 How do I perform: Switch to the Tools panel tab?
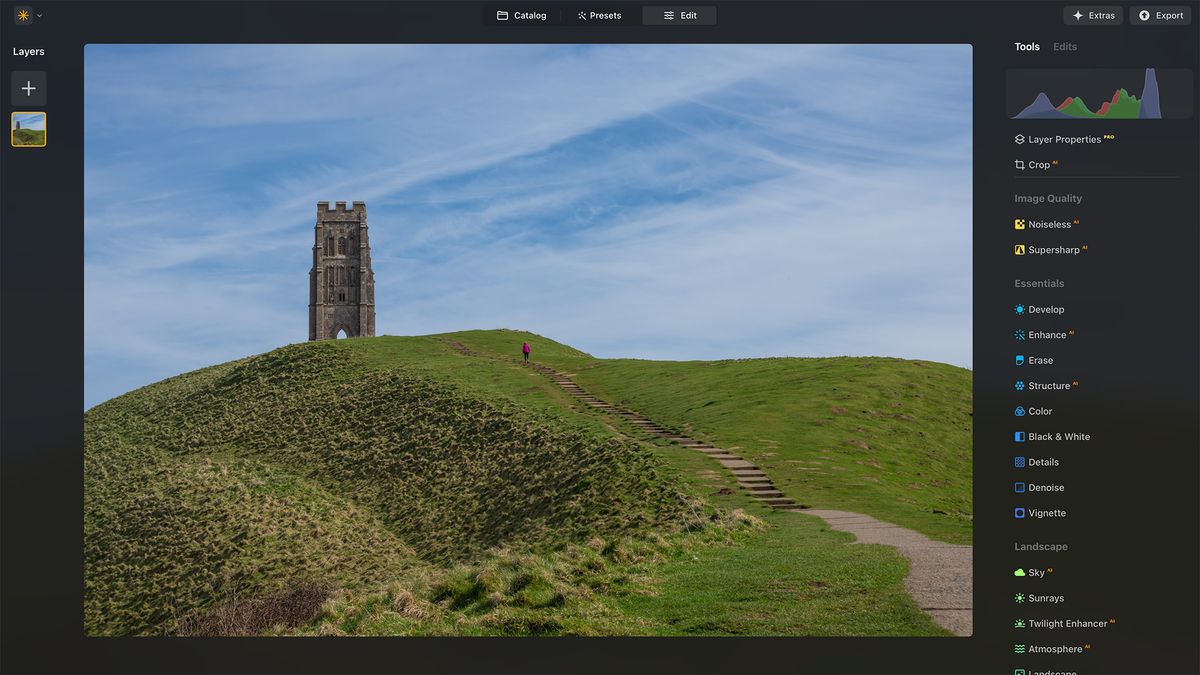coord(1027,47)
